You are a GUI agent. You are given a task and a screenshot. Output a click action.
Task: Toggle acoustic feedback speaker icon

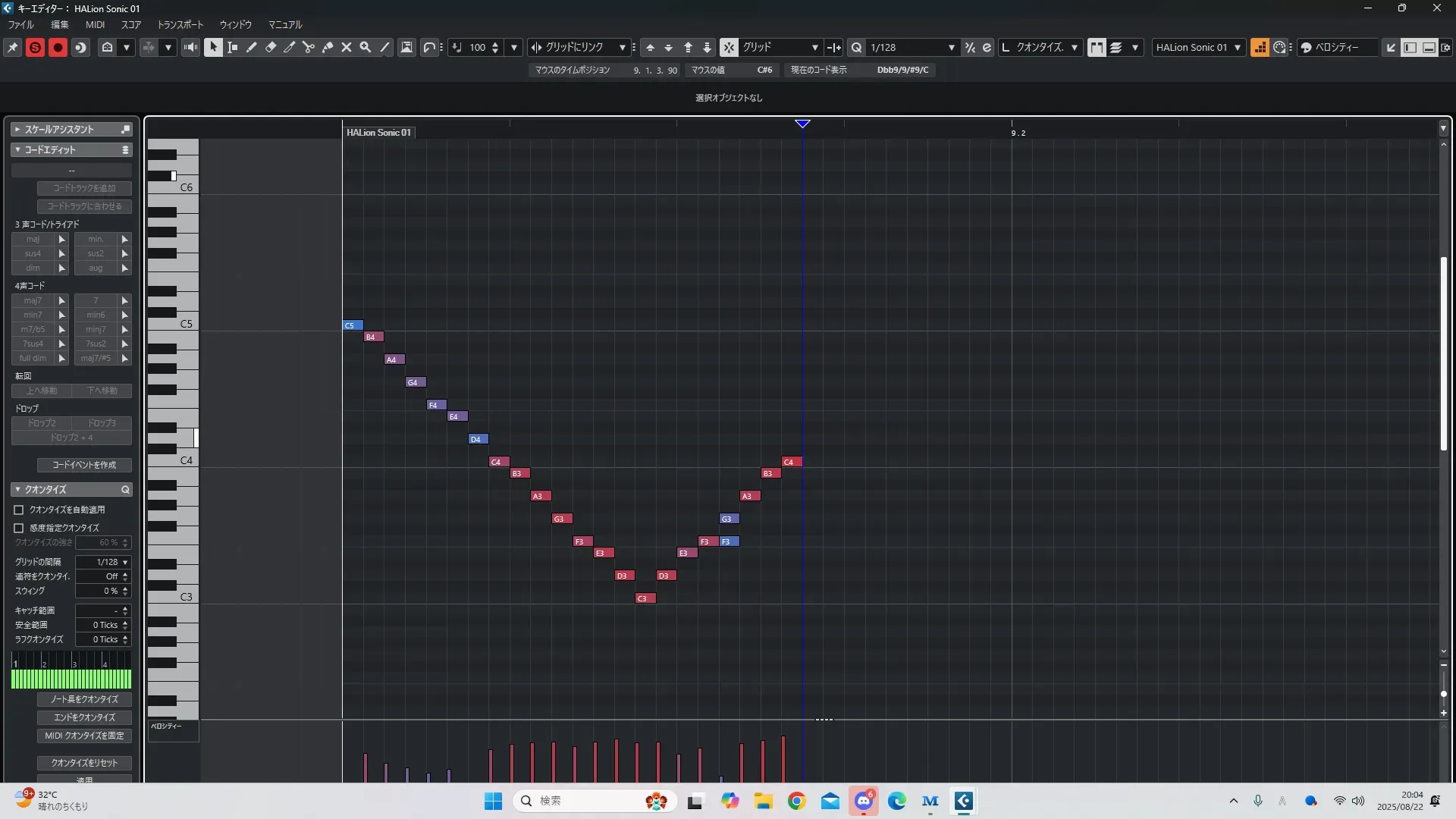191,47
